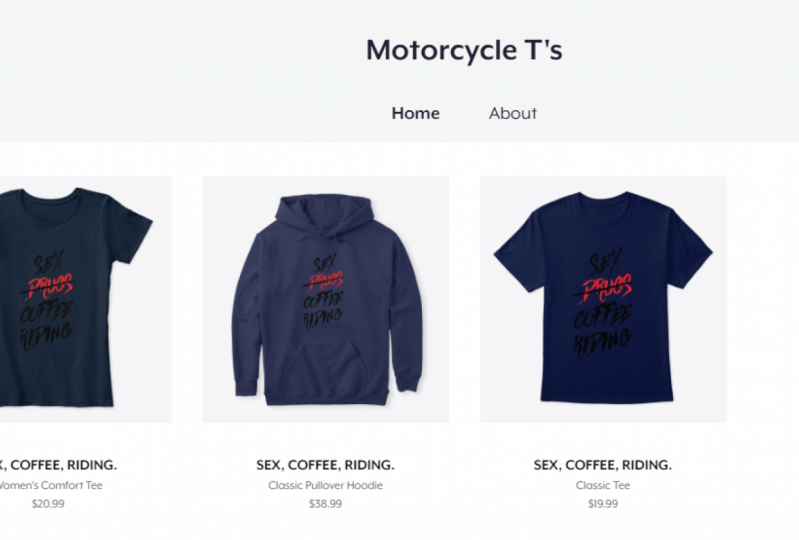Click the $38.99 hoodie price
Viewport: 799px width, 540px height.
point(325,504)
